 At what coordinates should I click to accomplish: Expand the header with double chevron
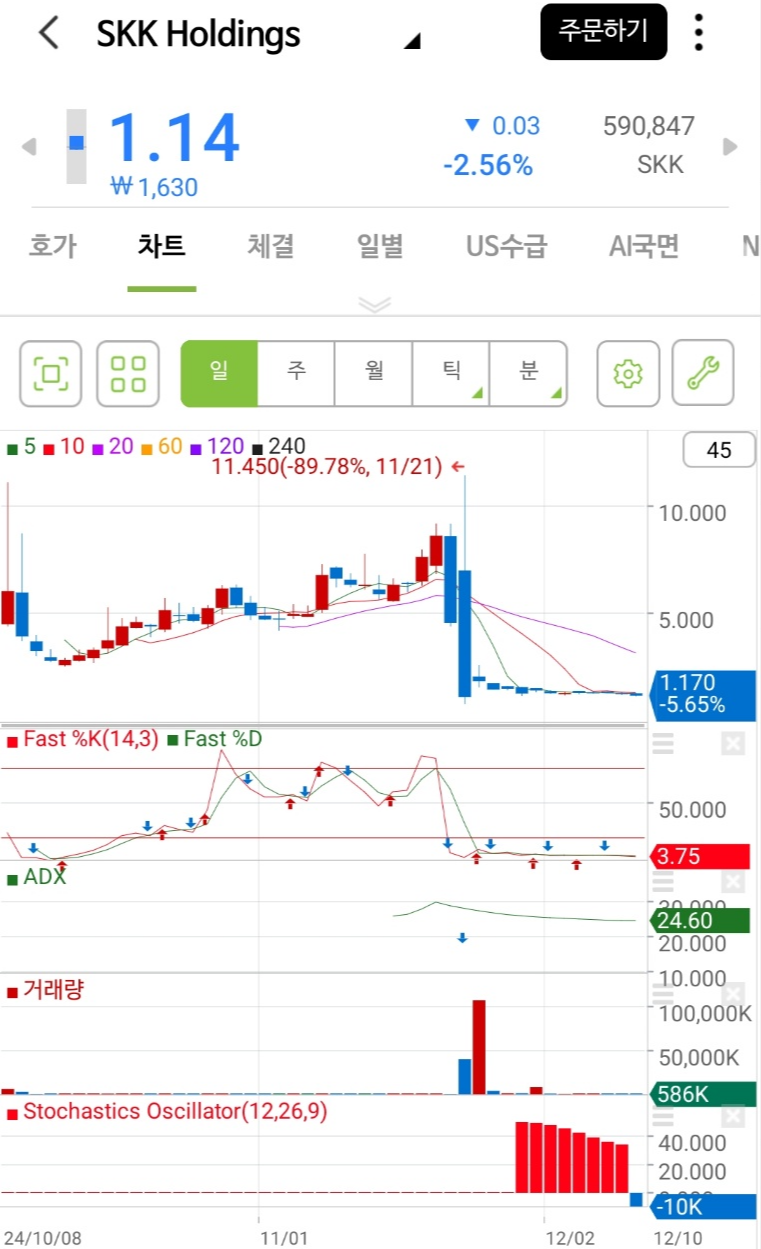[x=374, y=305]
